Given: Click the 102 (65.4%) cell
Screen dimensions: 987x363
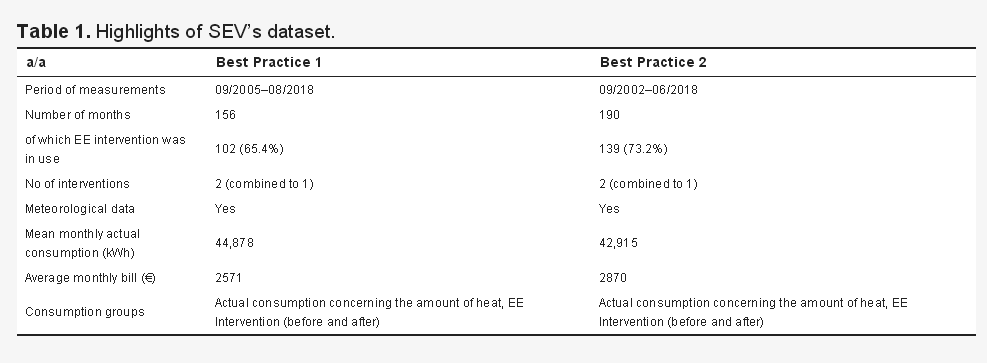Looking at the screenshot, I should [249, 148].
